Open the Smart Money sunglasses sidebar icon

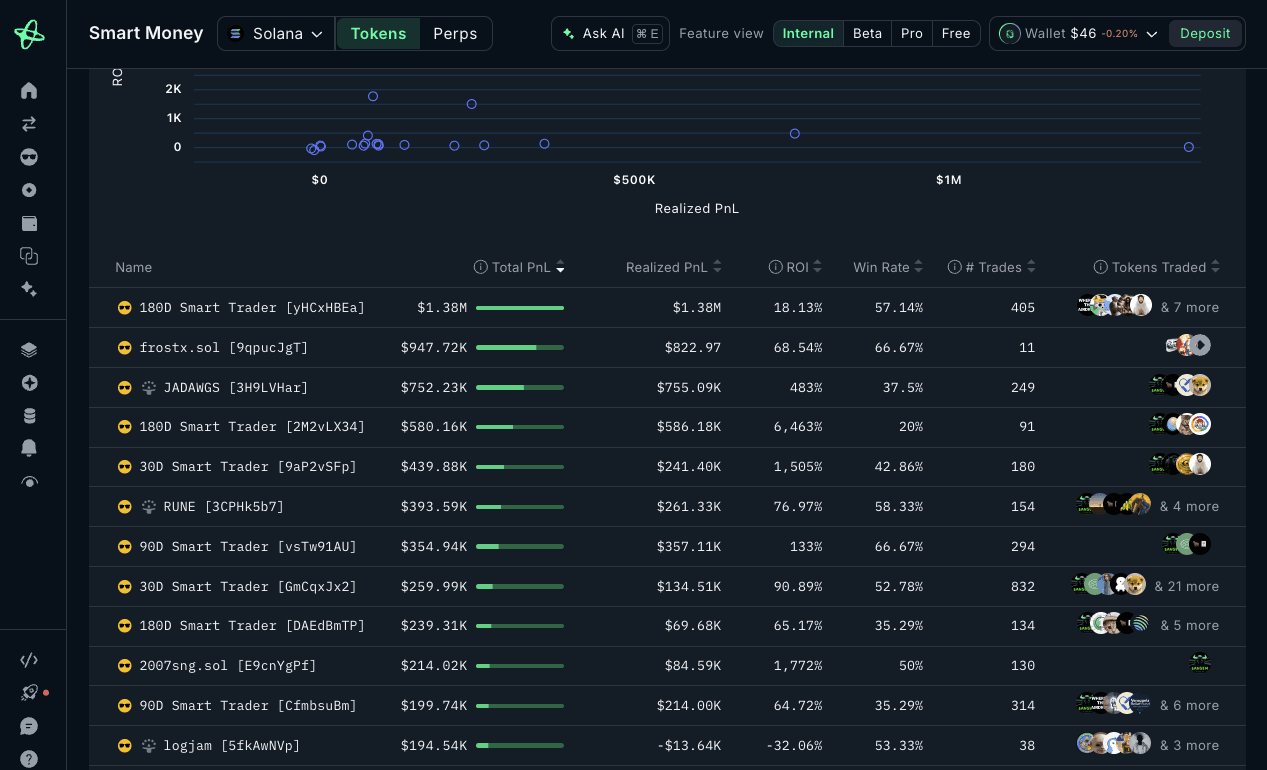coord(29,157)
